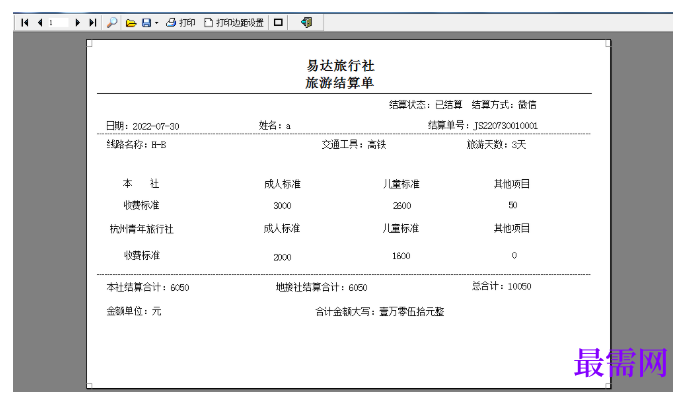This screenshot has width=686, height=394.
Task: Go to the next page
Action: tap(77, 22)
